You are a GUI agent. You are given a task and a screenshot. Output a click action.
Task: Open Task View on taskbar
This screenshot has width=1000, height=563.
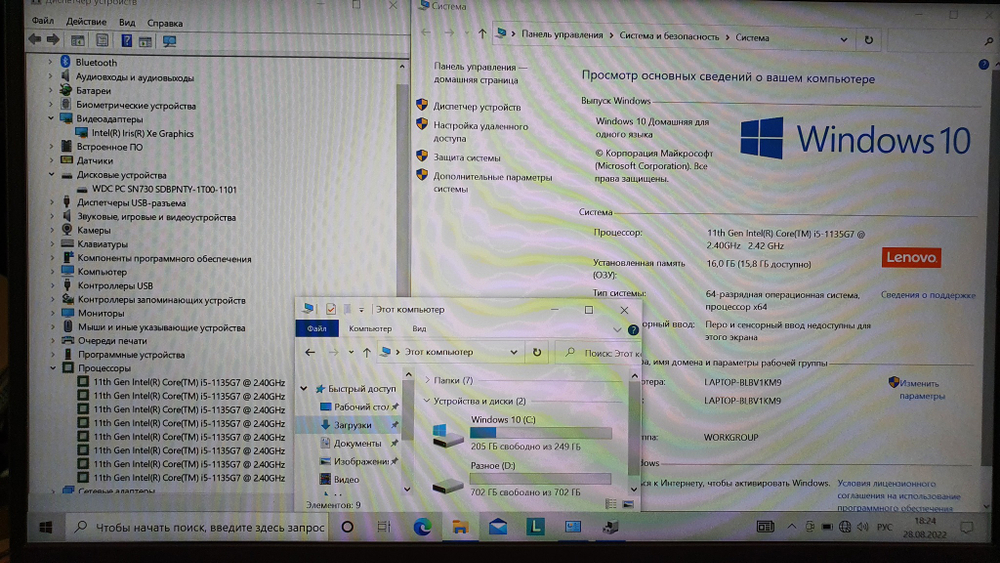[384, 527]
